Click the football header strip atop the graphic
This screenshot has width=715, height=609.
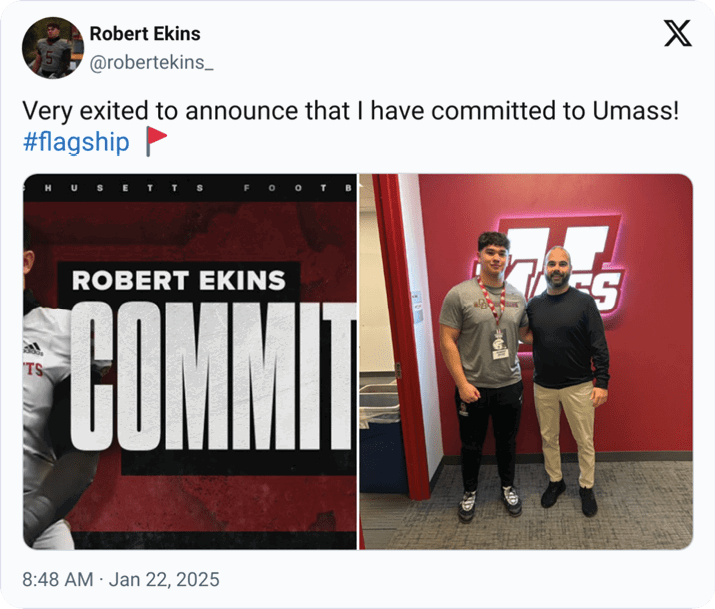190,187
